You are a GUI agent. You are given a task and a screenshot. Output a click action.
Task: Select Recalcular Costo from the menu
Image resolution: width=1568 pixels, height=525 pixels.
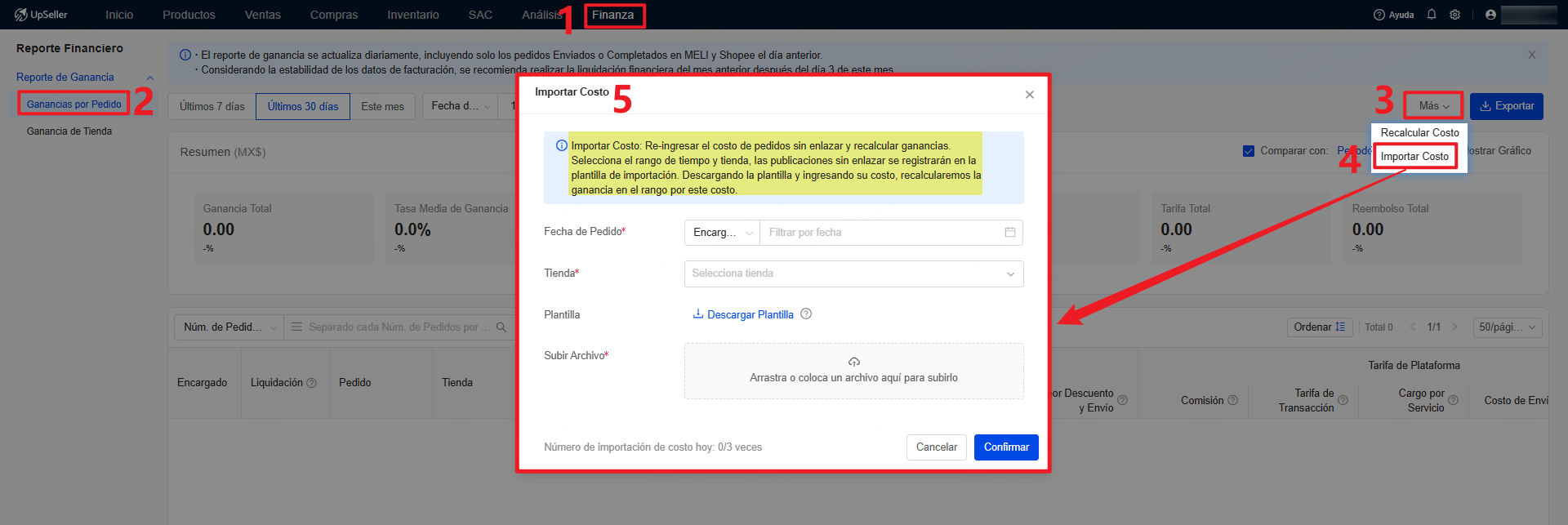click(1419, 132)
